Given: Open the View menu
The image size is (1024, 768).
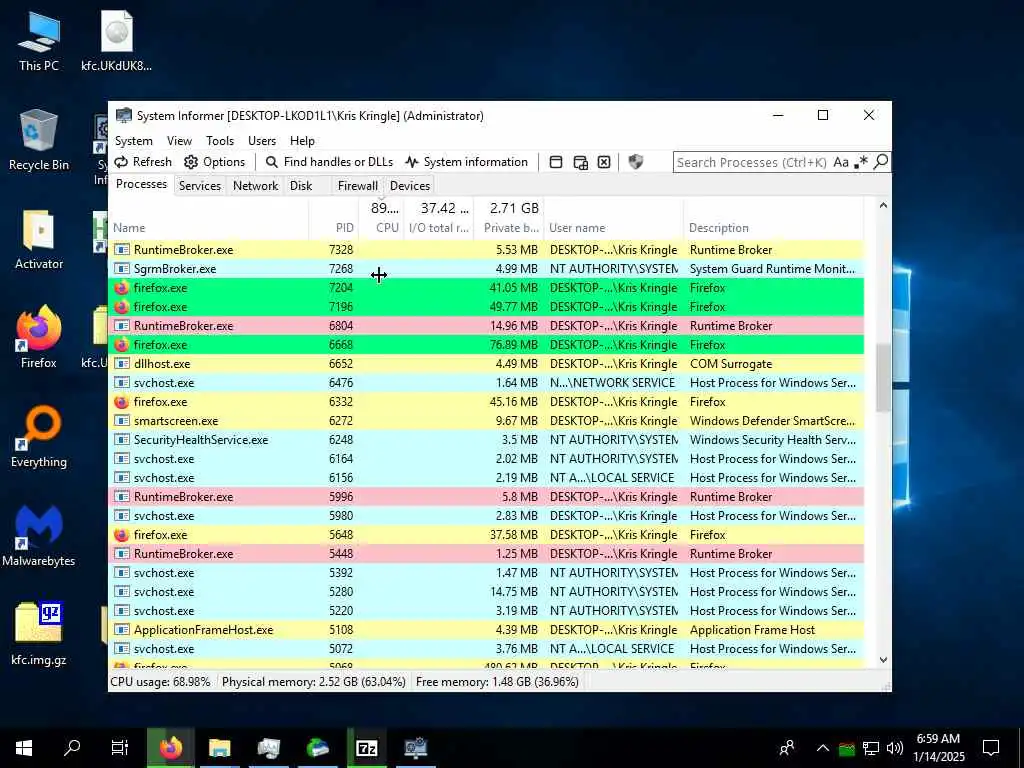Looking at the screenshot, I should pos(179,140).
